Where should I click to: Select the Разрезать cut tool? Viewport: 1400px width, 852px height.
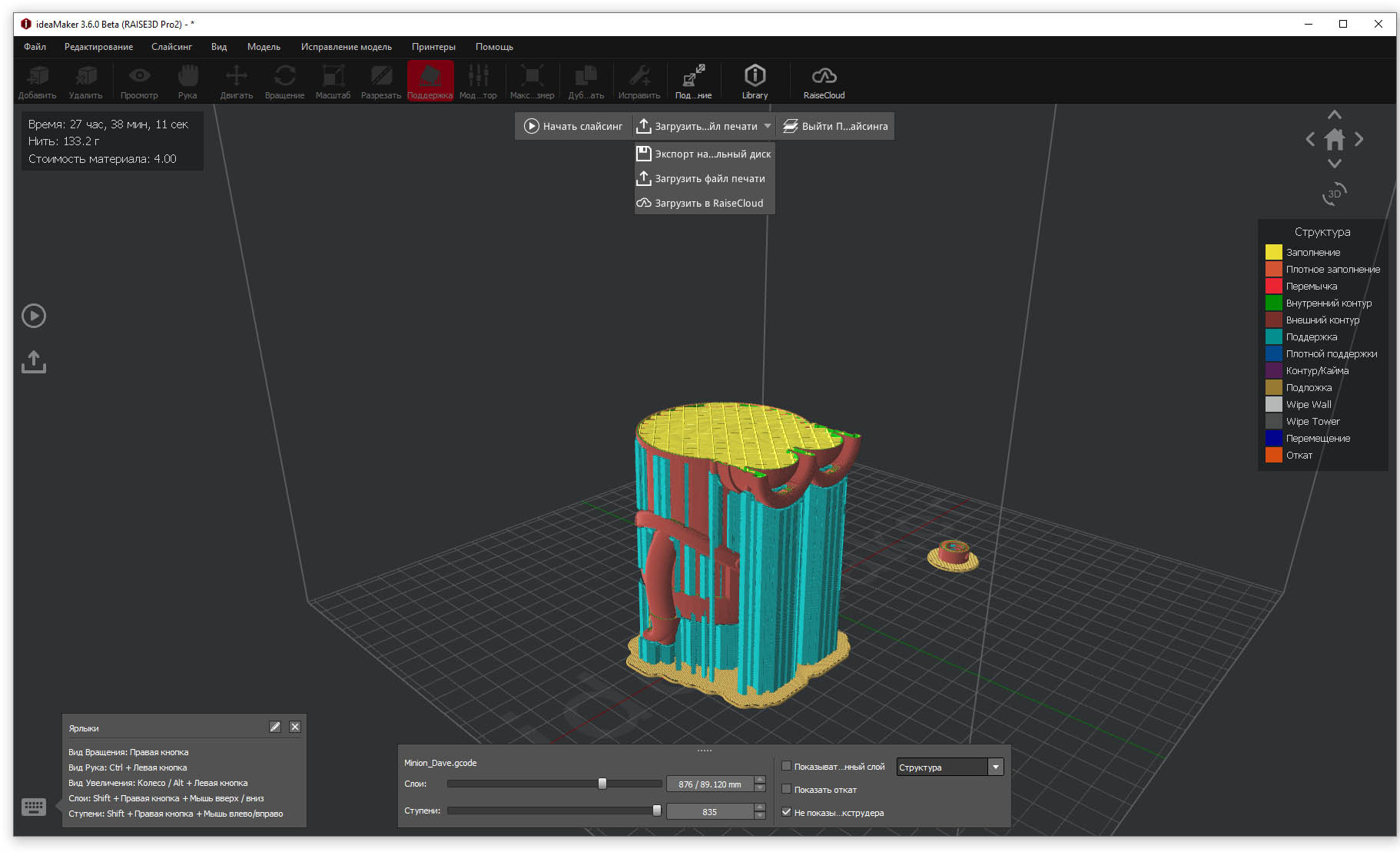tap(381, 81)
